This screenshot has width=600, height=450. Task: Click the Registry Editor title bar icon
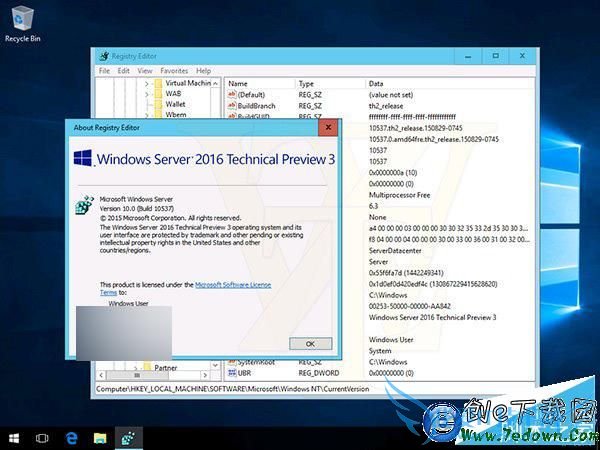click(x=104, y=56)
